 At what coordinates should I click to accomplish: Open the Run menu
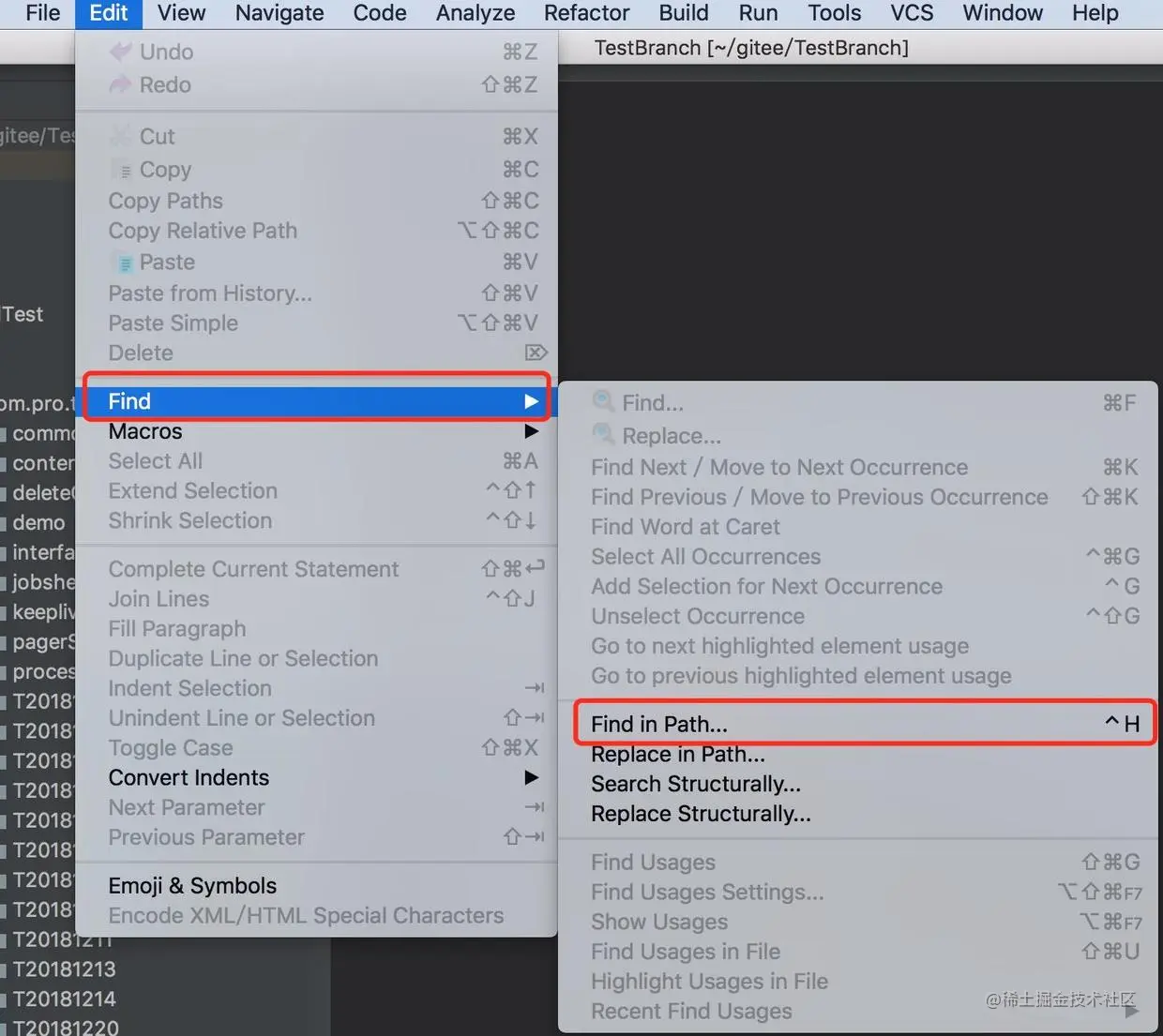point(758,13)
